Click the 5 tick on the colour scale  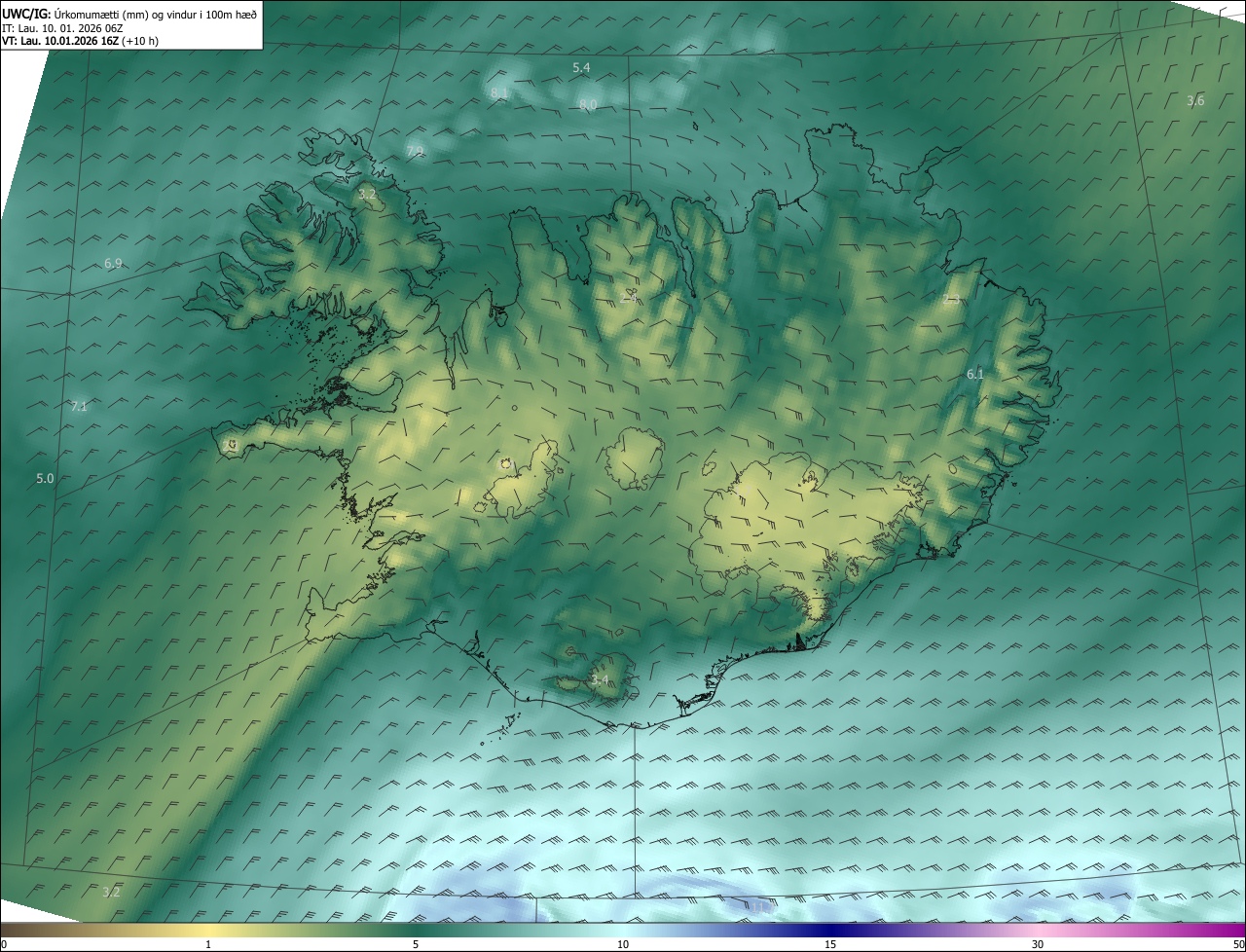(x=416, y=945)
